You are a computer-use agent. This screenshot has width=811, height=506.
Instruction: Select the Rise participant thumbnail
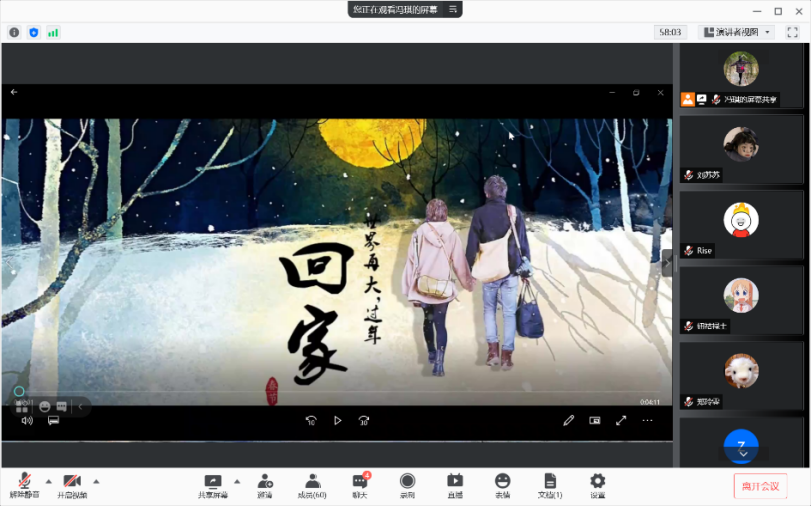coord(741,225)
